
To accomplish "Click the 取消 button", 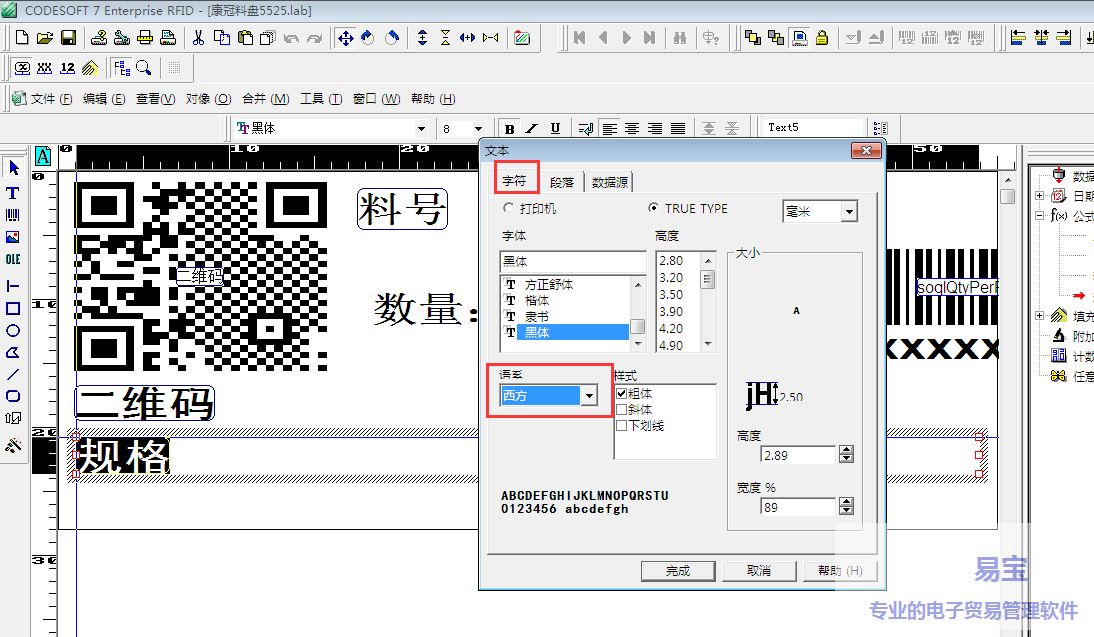I will tap(759, 571).
